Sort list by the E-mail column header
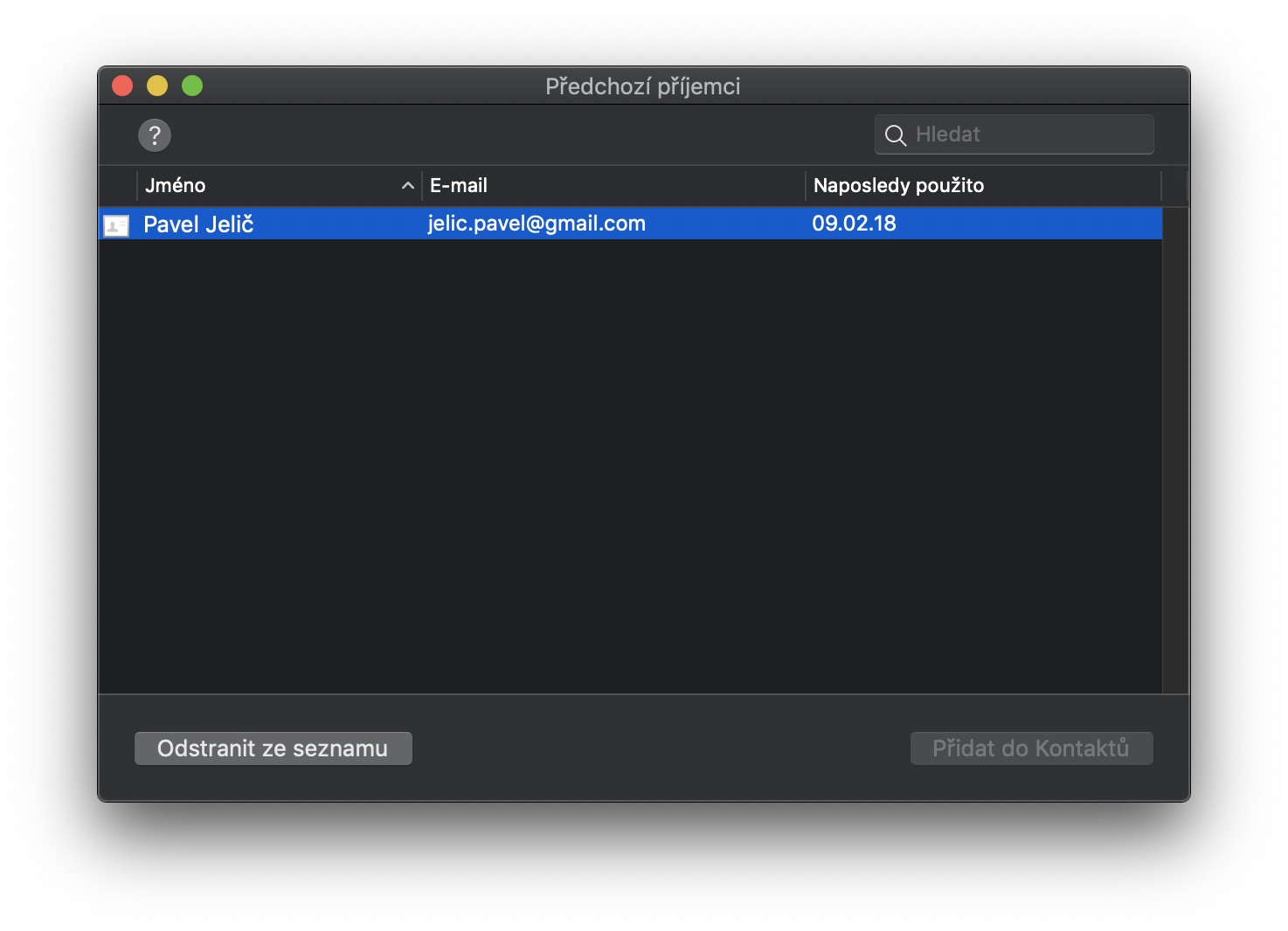 (x=459, y=186)
